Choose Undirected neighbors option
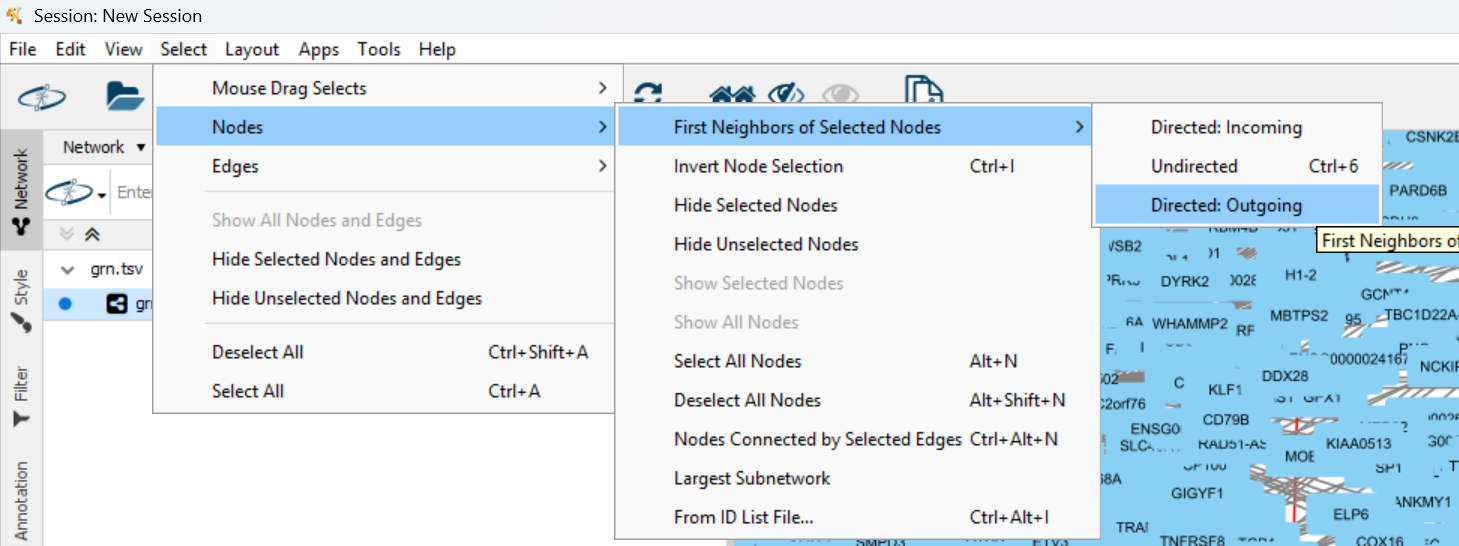 1237,166
